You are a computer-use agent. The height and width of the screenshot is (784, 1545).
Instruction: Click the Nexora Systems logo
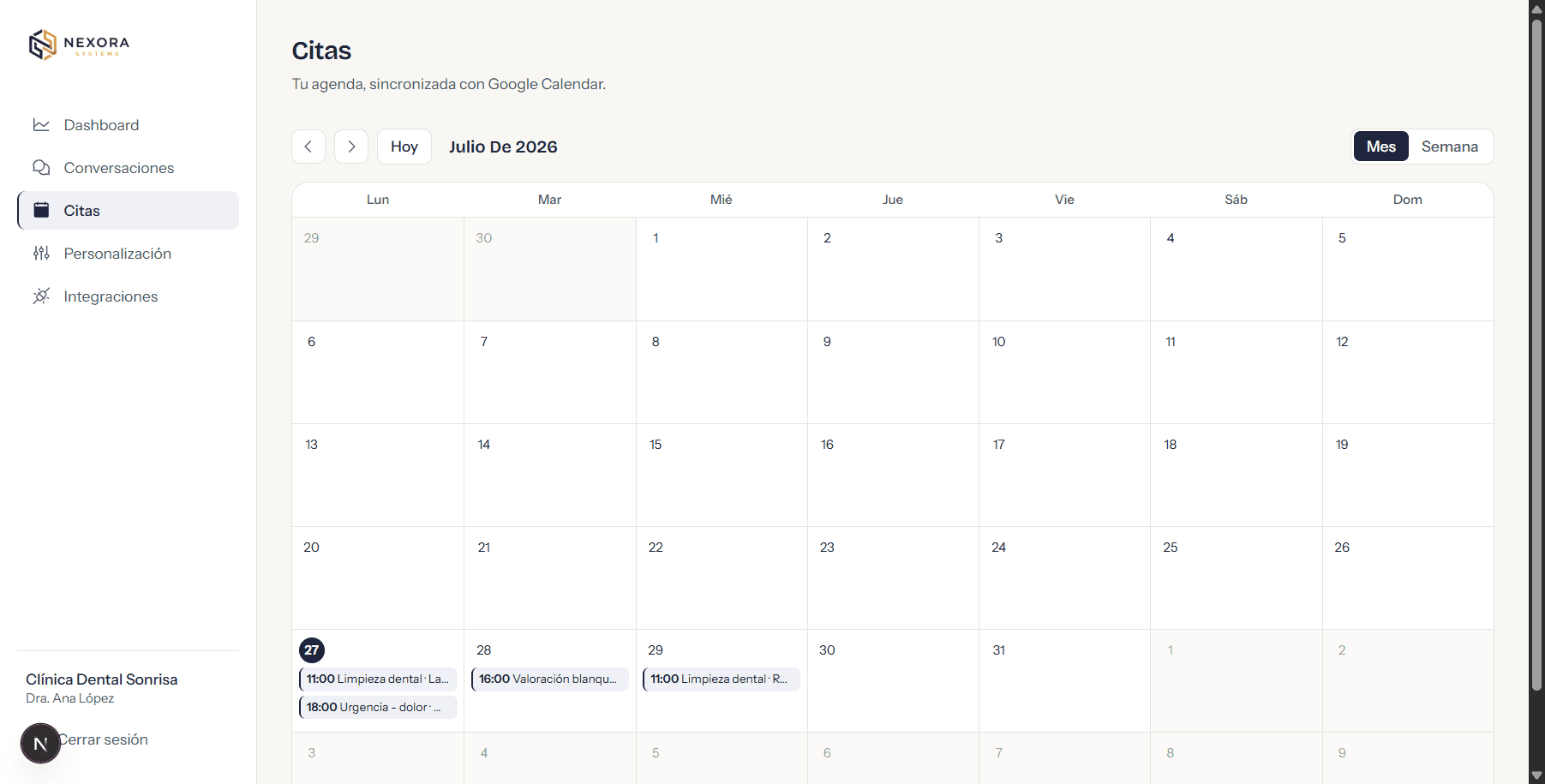click(79, 45)
